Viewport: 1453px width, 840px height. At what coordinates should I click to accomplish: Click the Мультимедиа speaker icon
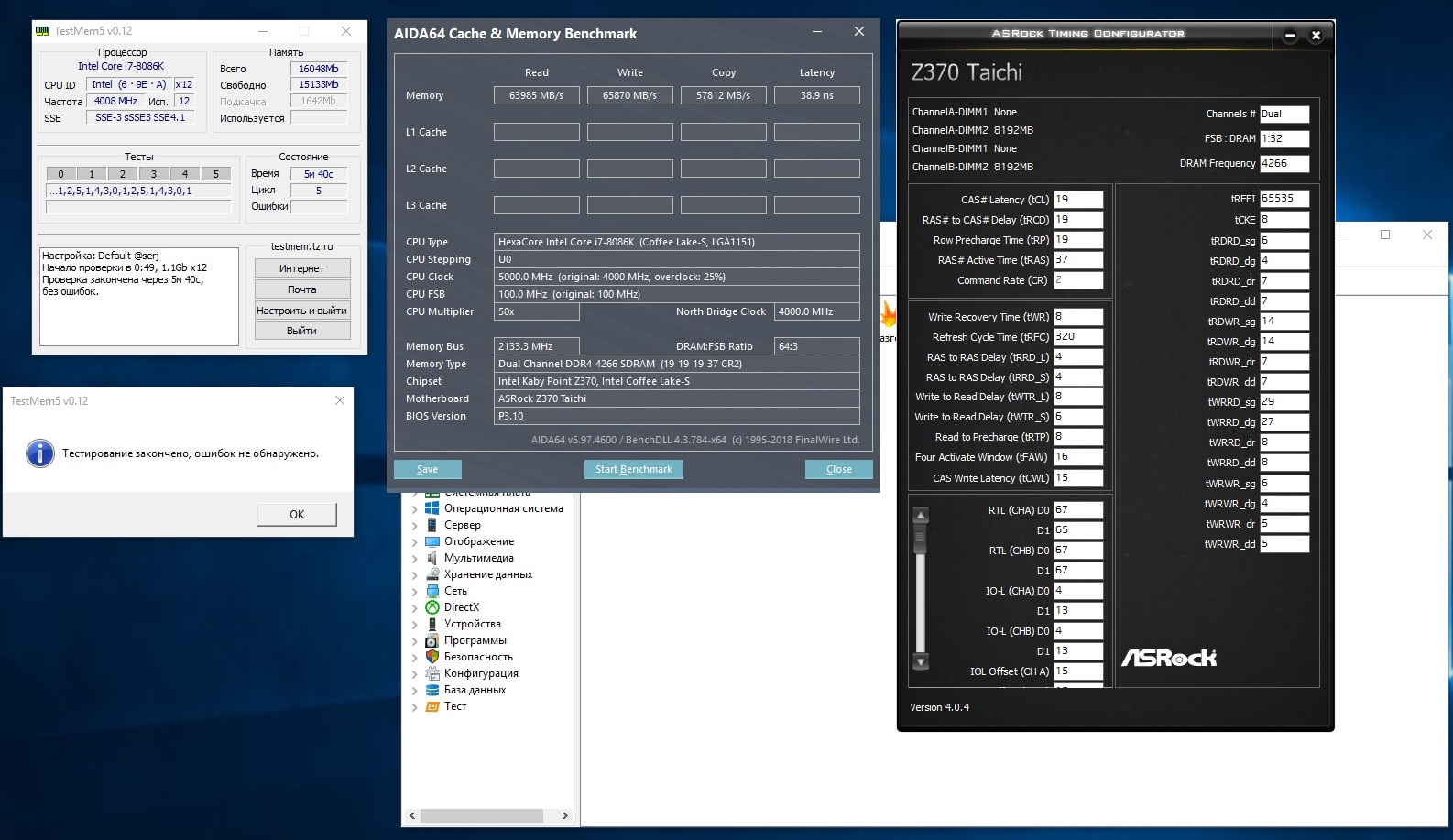coord(432,558)
